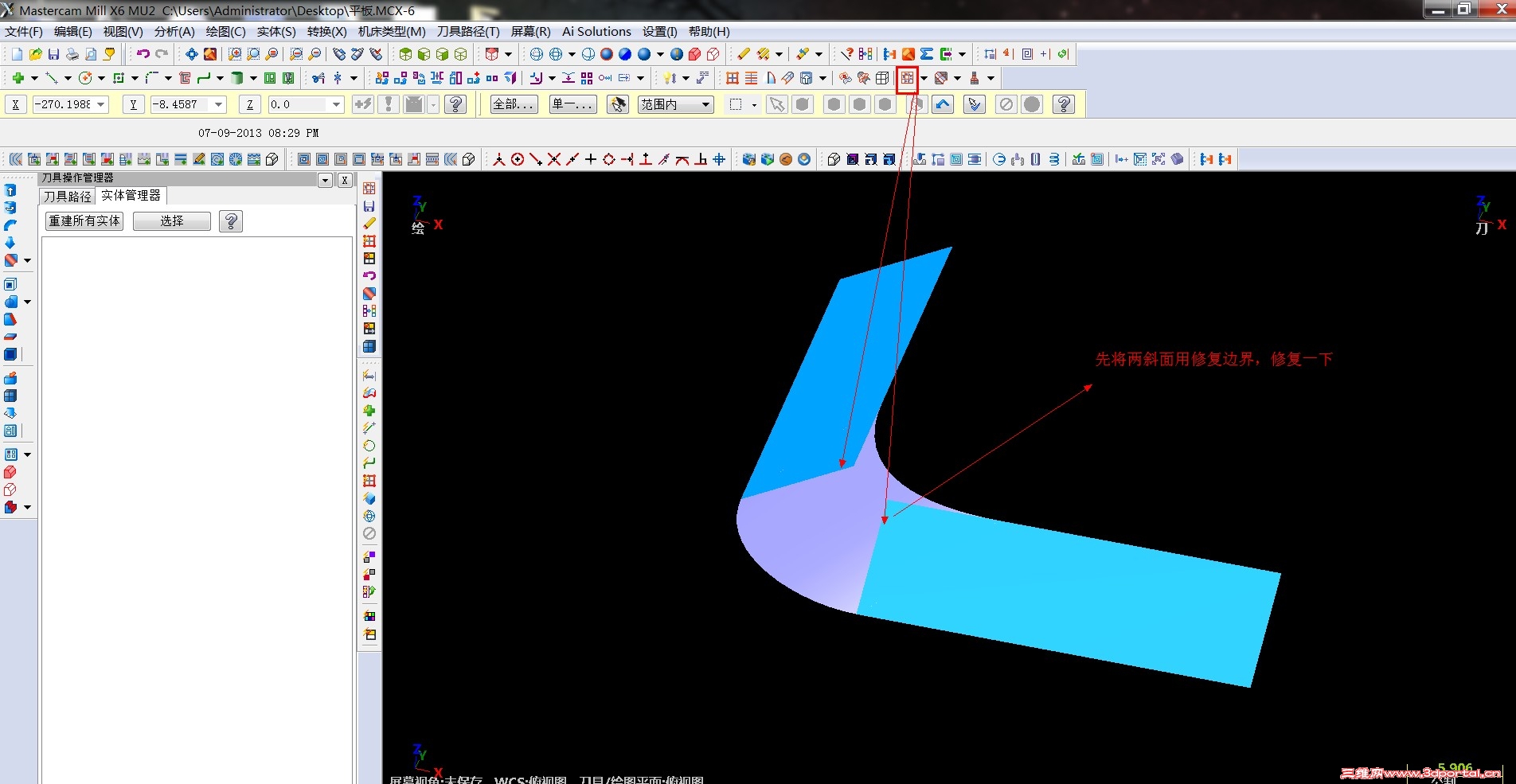The image size is (1516, 784).
Task: Click the 全部... selection button
Action: coord(514,104)
